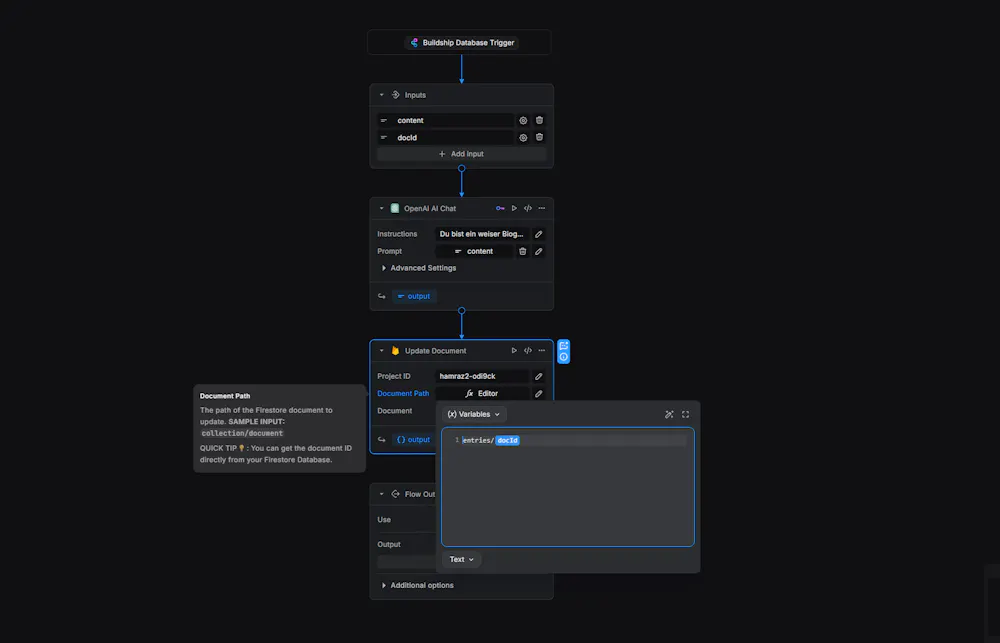Click the OpenAI node output chip
Viewport: 1000px width, 643px height.
(414, 296)
